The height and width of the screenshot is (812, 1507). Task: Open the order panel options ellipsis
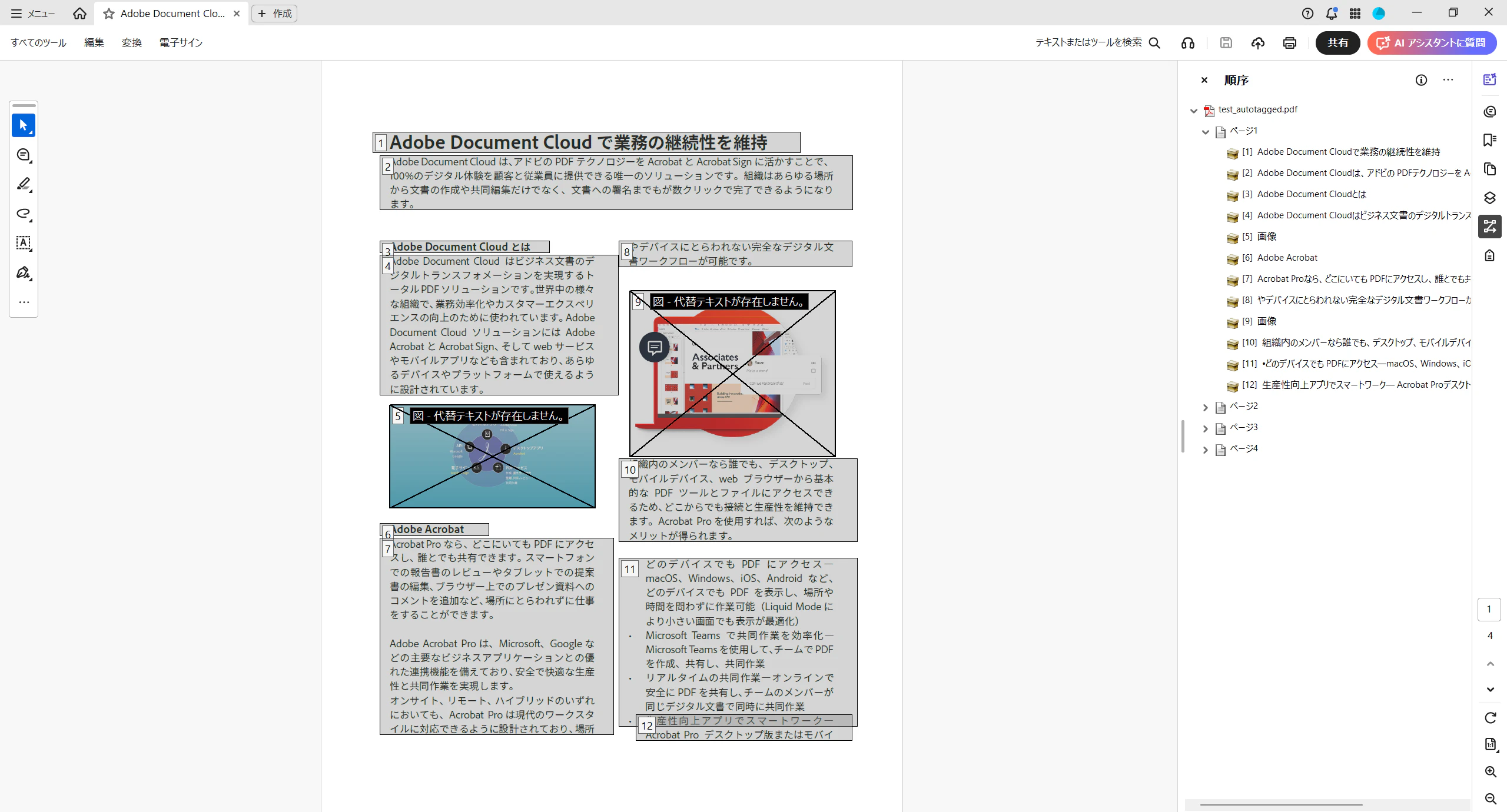coord(1448,80)
